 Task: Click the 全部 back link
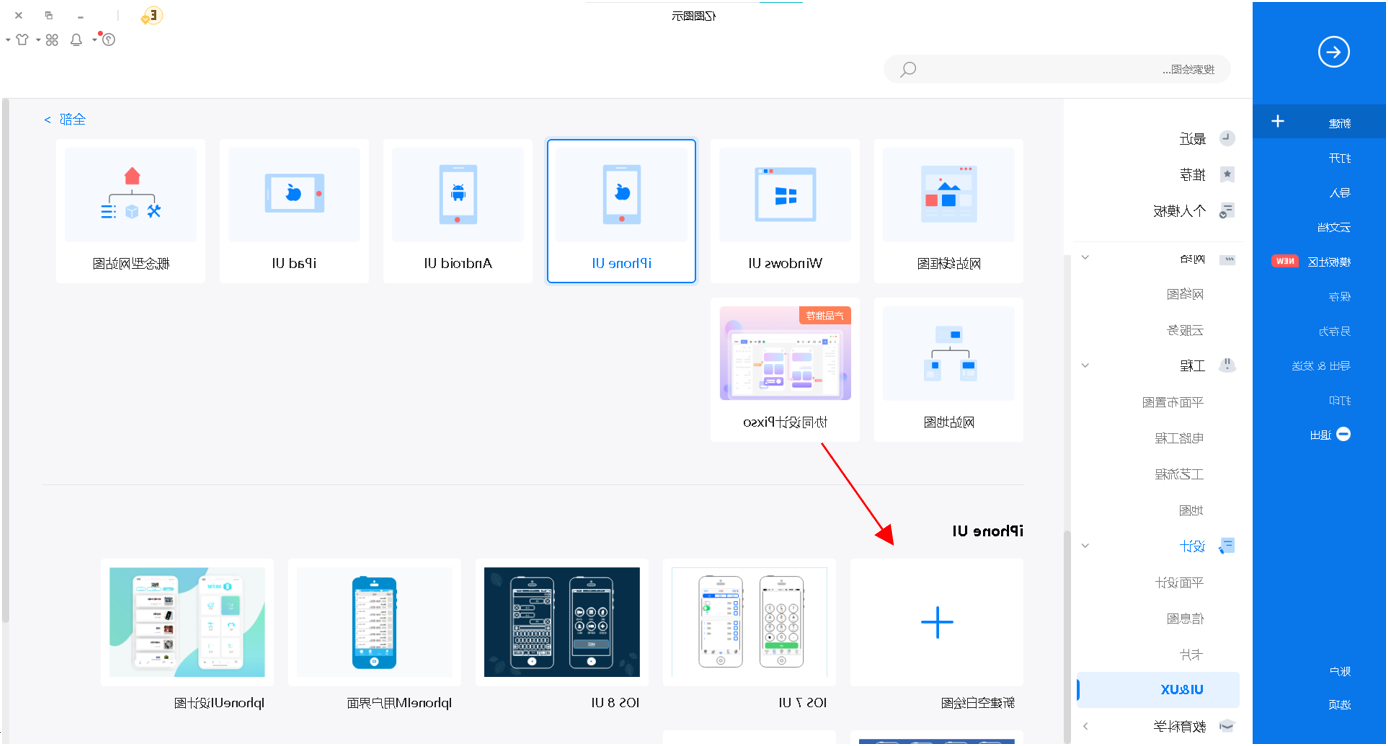pos(66,119)
